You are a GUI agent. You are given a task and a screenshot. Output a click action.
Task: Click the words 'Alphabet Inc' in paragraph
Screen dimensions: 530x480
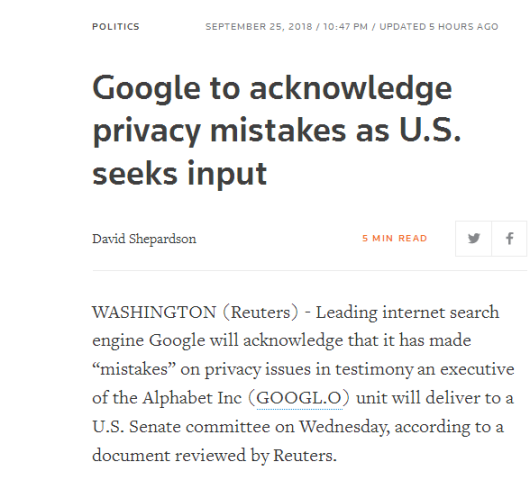(x=192, y=398)
